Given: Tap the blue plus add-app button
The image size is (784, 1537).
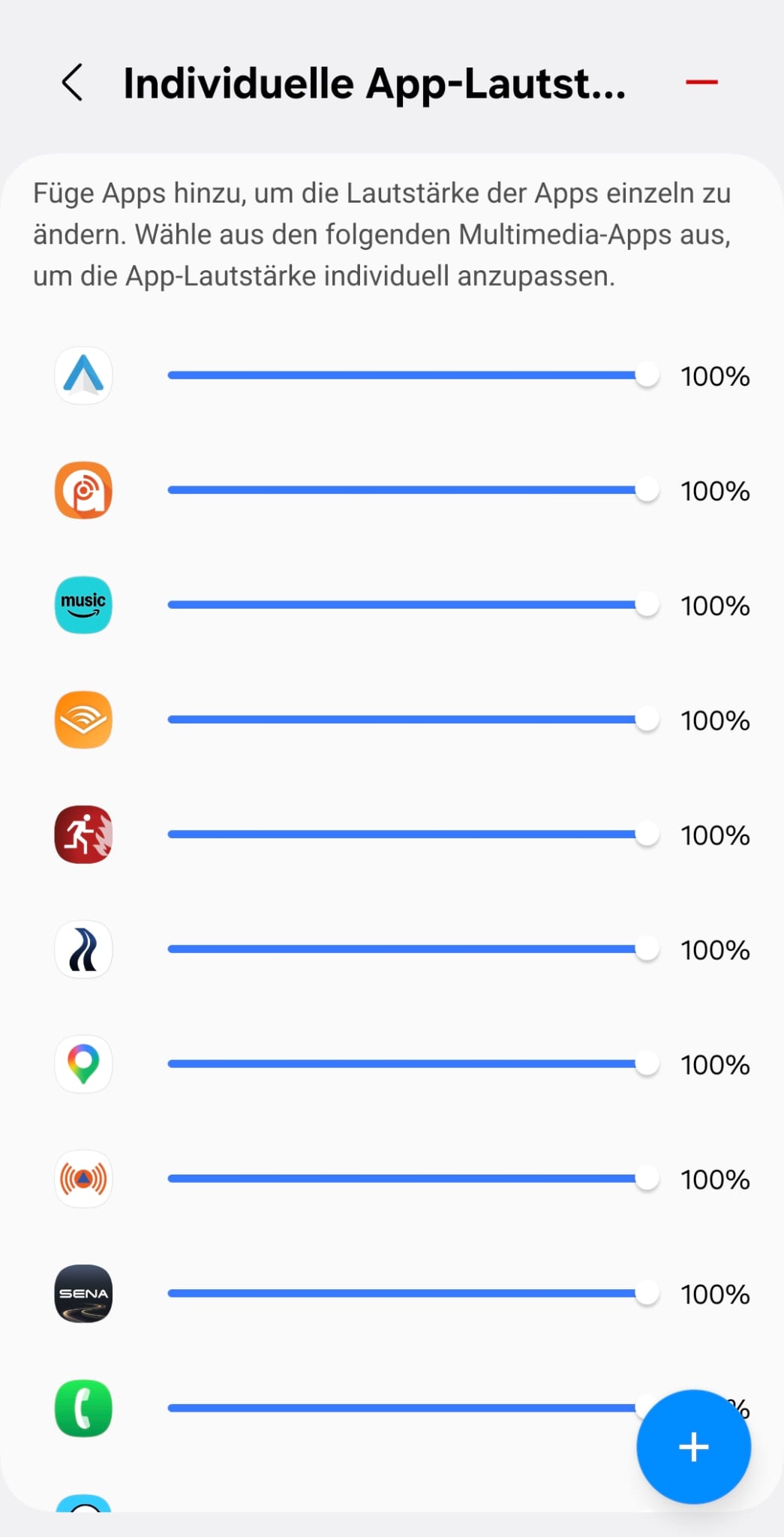Looking at the screenshot, I should click(693, 1447).
